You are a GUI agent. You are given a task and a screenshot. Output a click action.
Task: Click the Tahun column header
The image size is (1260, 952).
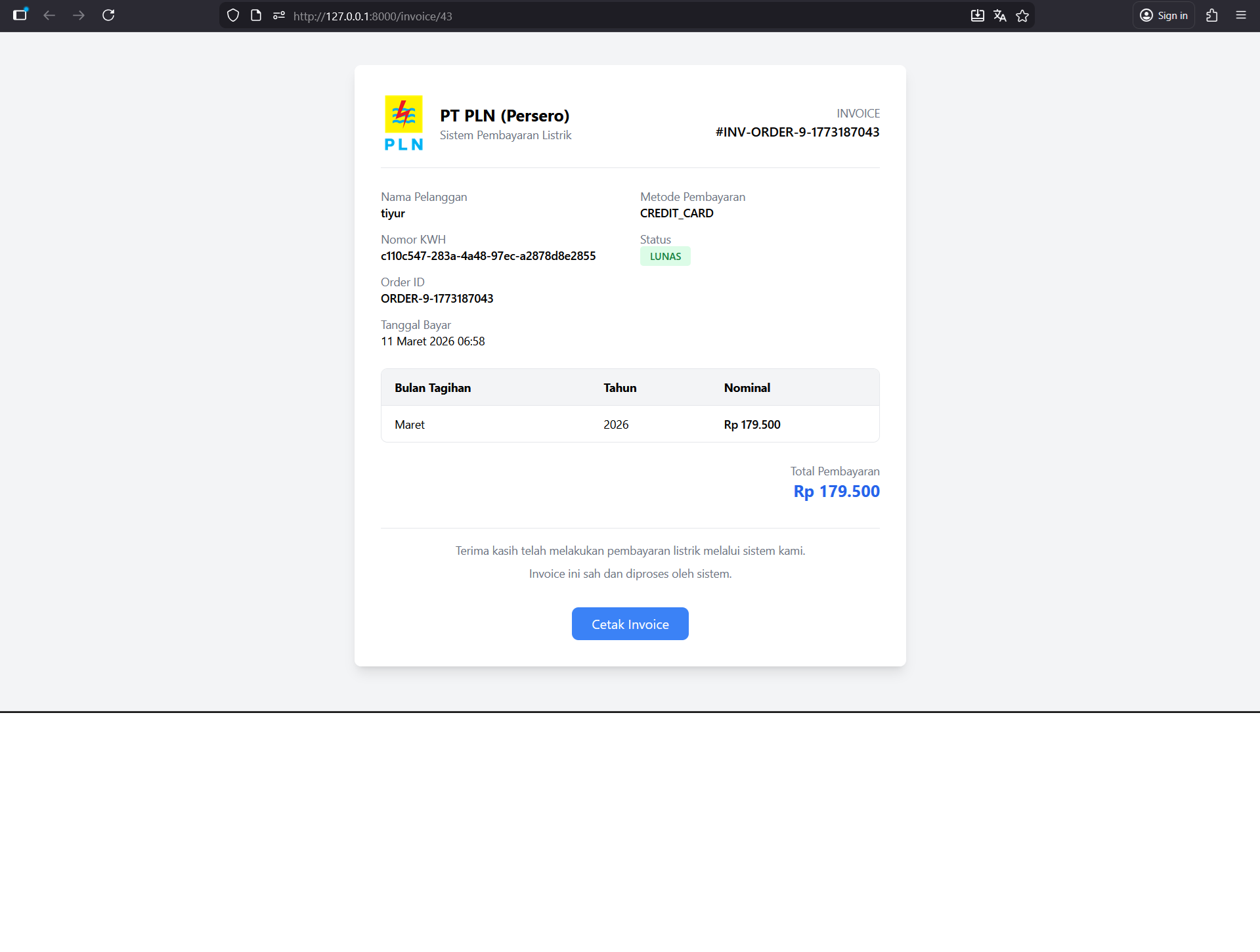click(620, 388)
